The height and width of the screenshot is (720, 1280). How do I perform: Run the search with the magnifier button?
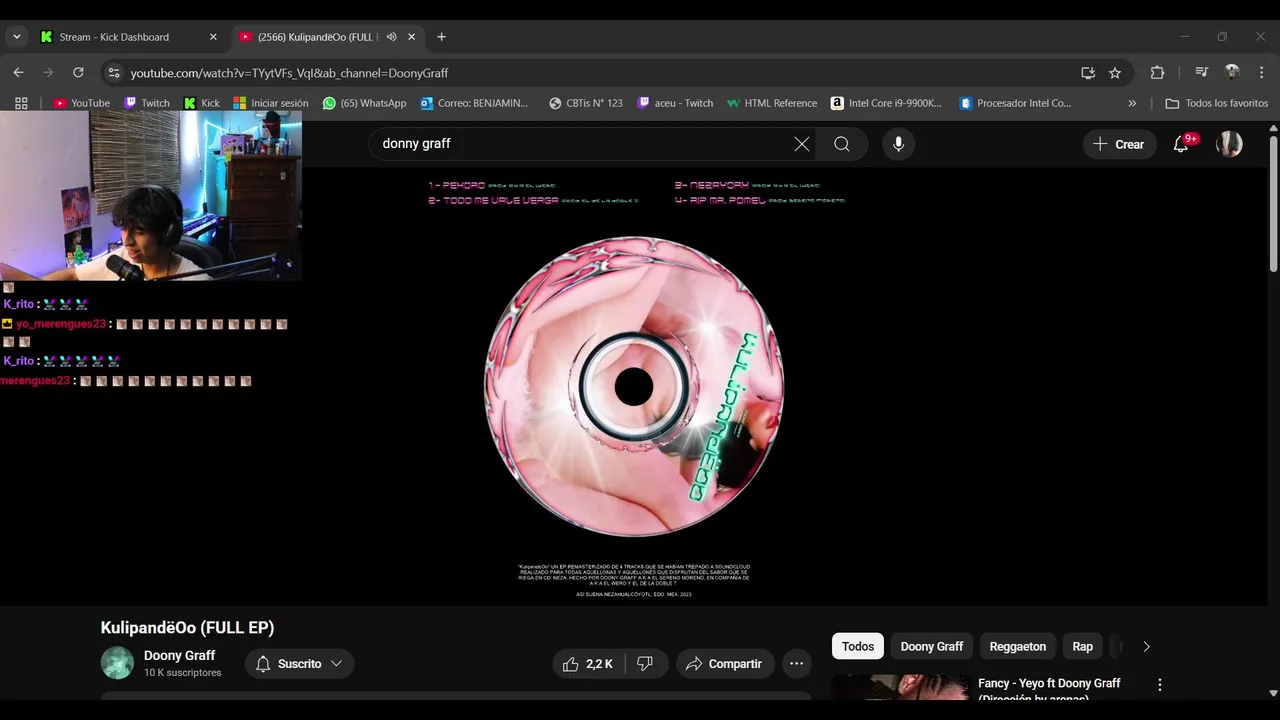coord(842,144)
